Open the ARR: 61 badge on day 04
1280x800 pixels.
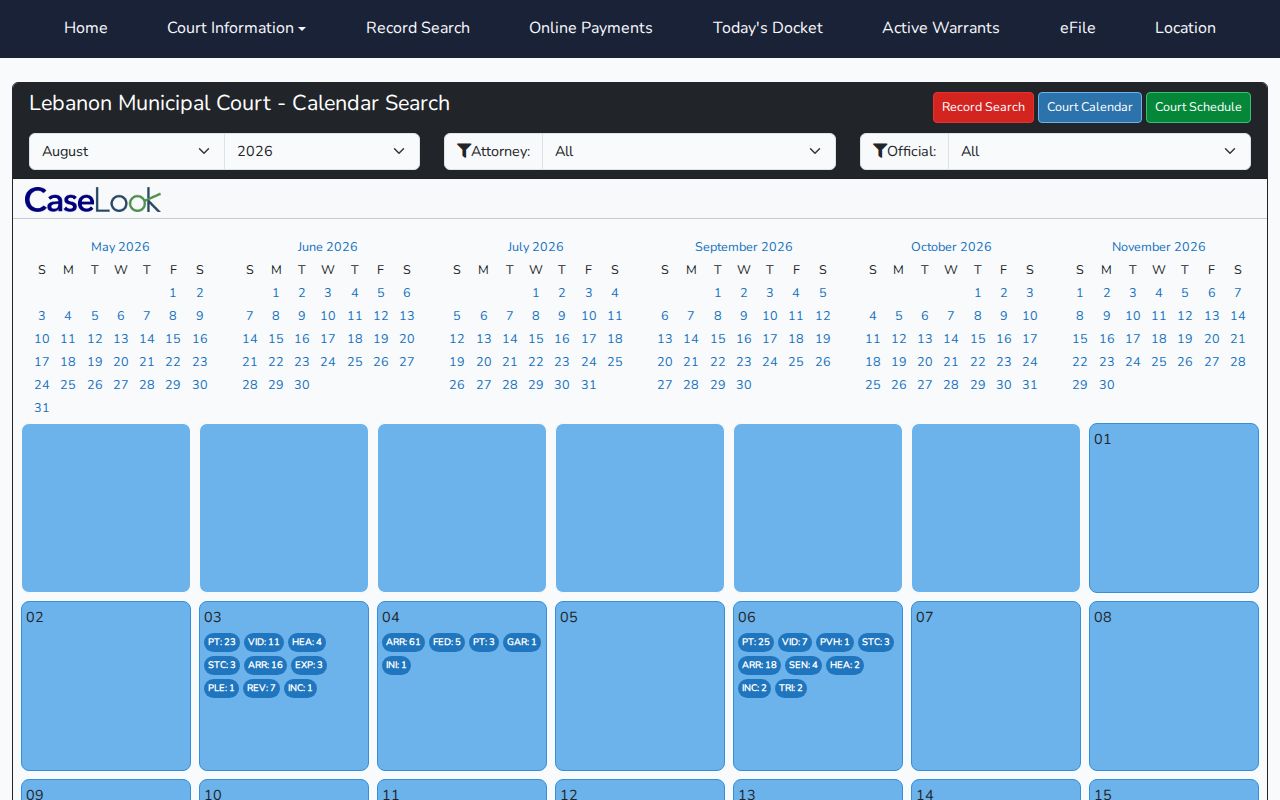coord(403,642)
